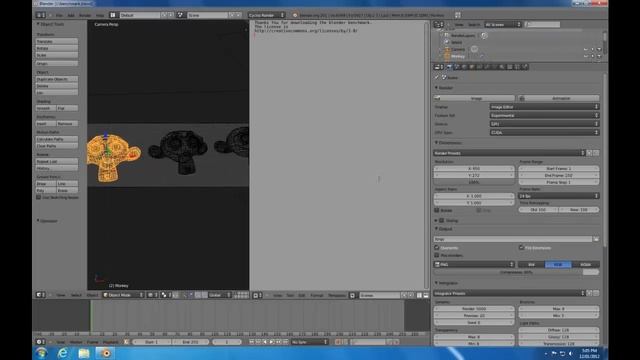This screenshot has width=640, height=360.
Task: Click the Rotate button in Object Tools
Action: tap(57, 48)
